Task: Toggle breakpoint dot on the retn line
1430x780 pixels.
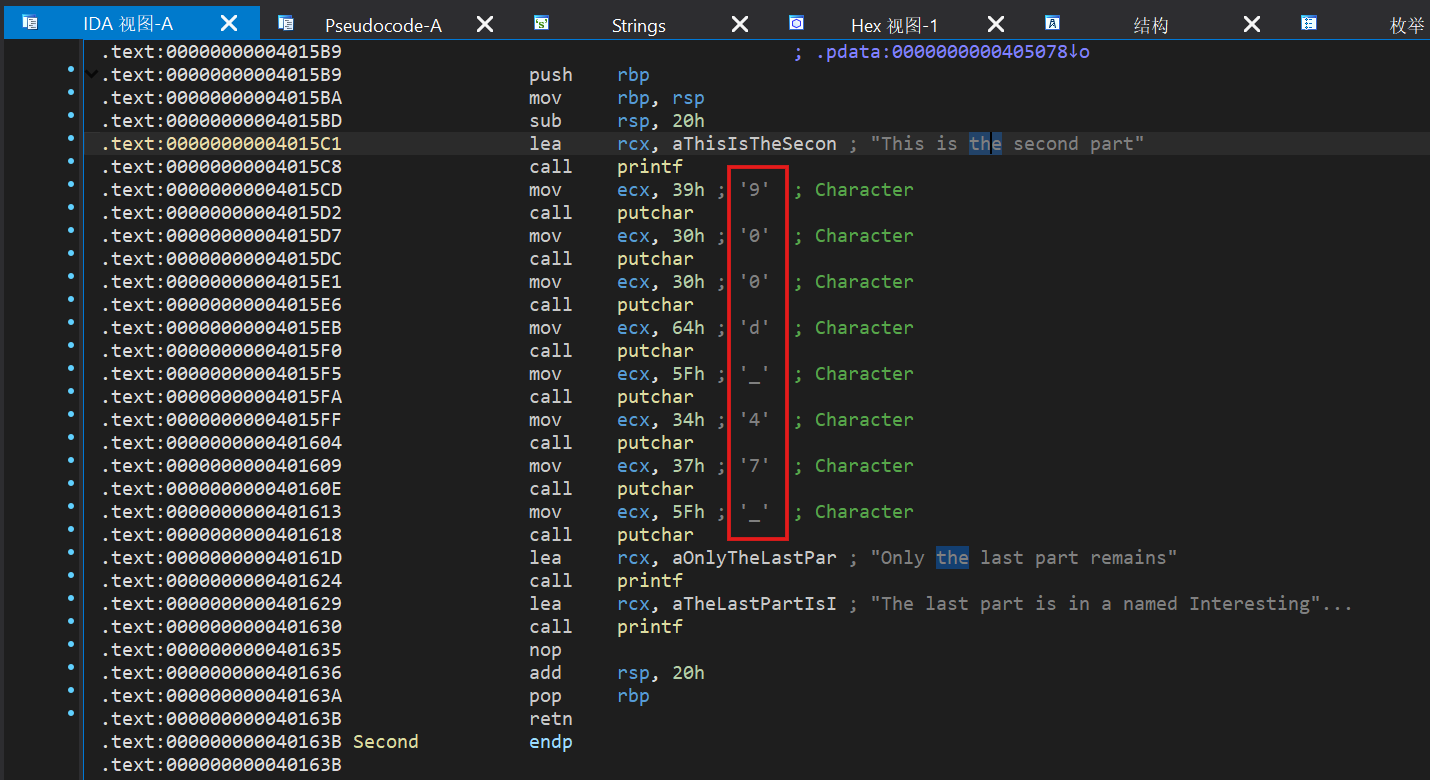Action: [71, 714]
